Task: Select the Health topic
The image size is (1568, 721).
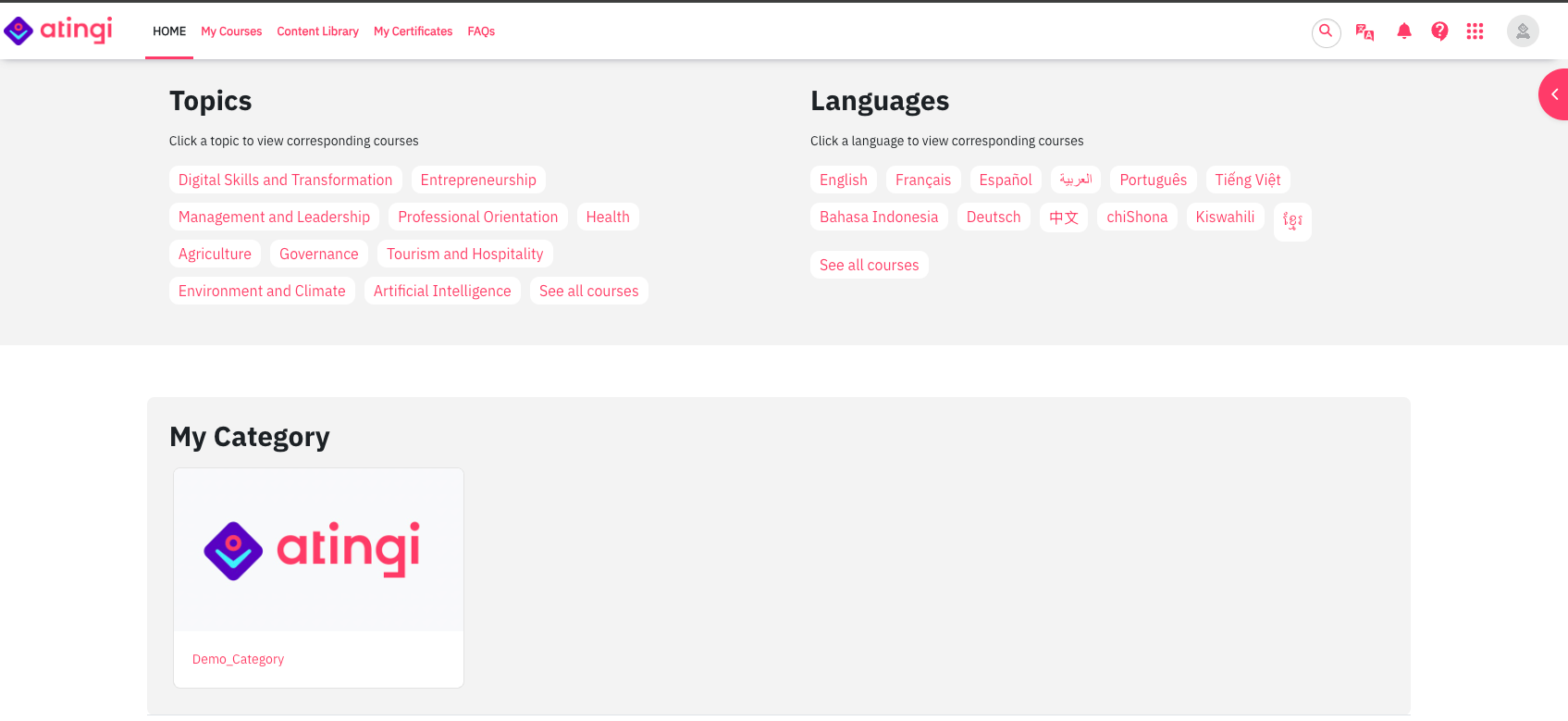Action: tap(608, 217)
